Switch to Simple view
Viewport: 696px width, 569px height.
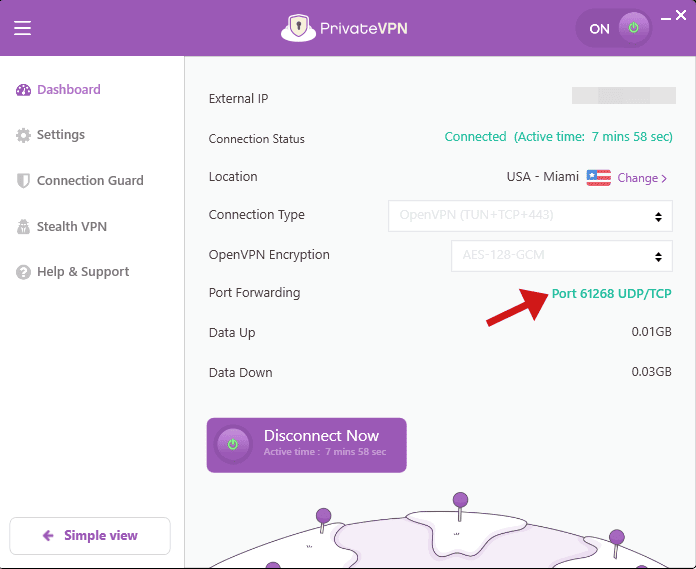[90, 536]
